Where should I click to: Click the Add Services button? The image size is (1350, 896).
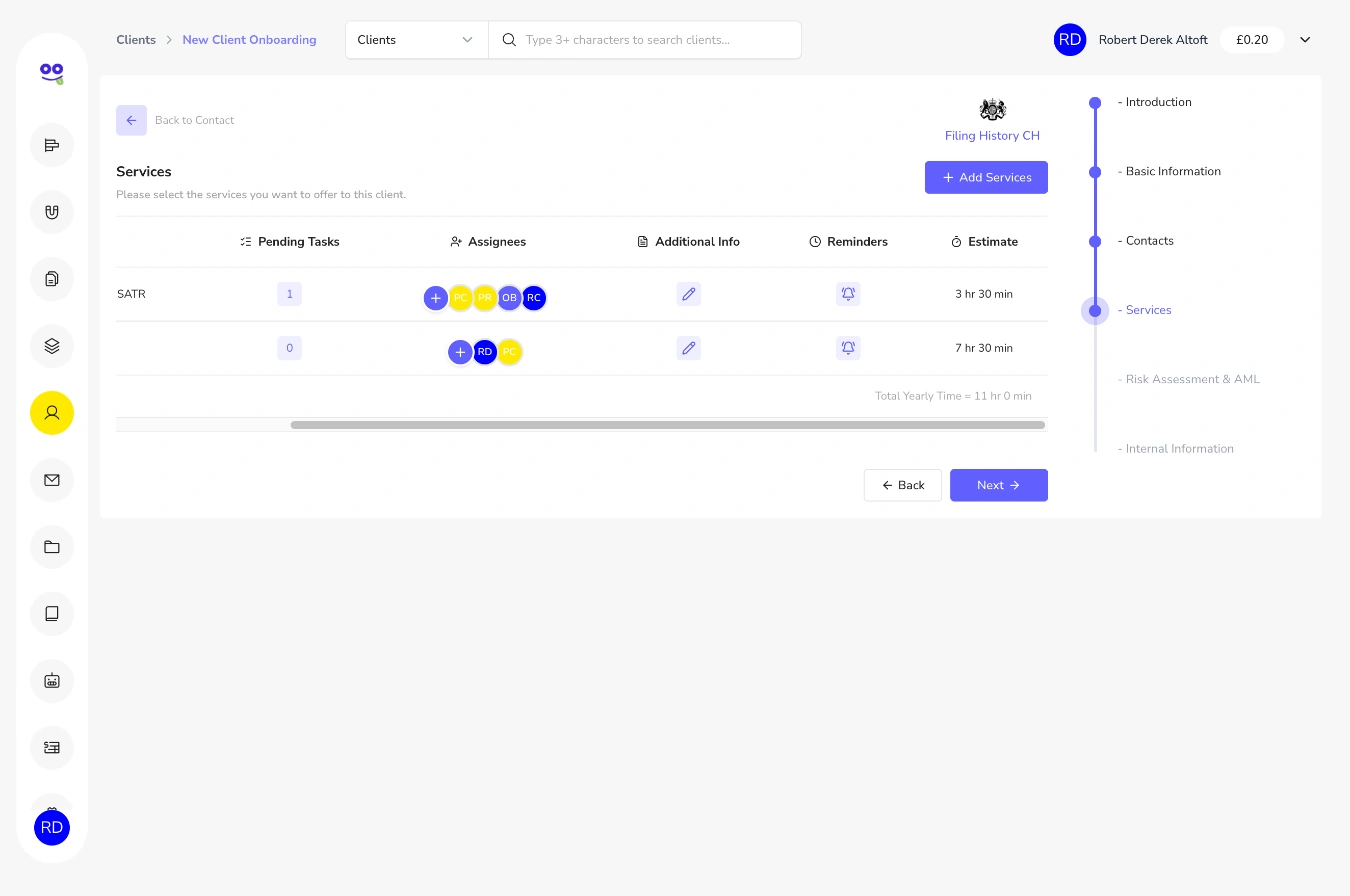click(986, 177)
